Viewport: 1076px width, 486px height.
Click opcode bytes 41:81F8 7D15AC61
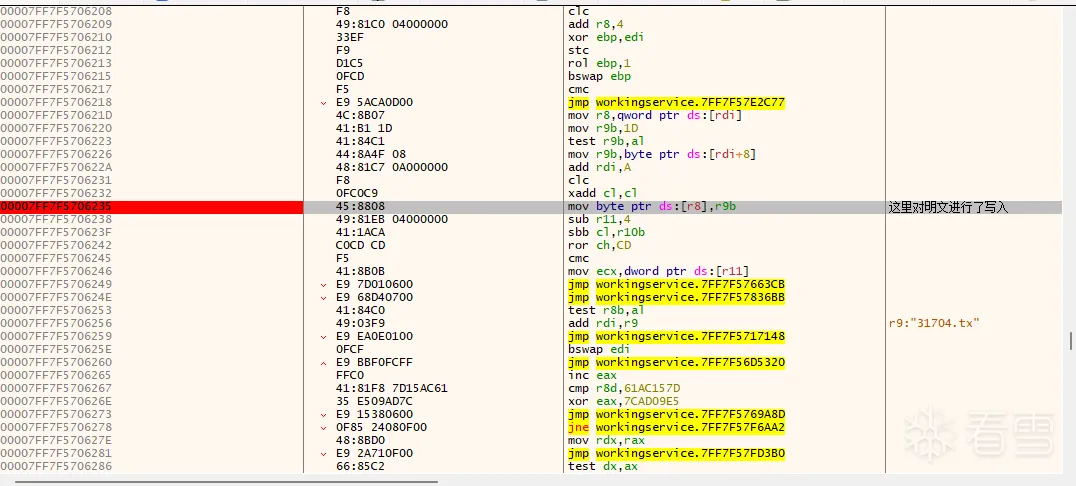[x=392, y=389]
